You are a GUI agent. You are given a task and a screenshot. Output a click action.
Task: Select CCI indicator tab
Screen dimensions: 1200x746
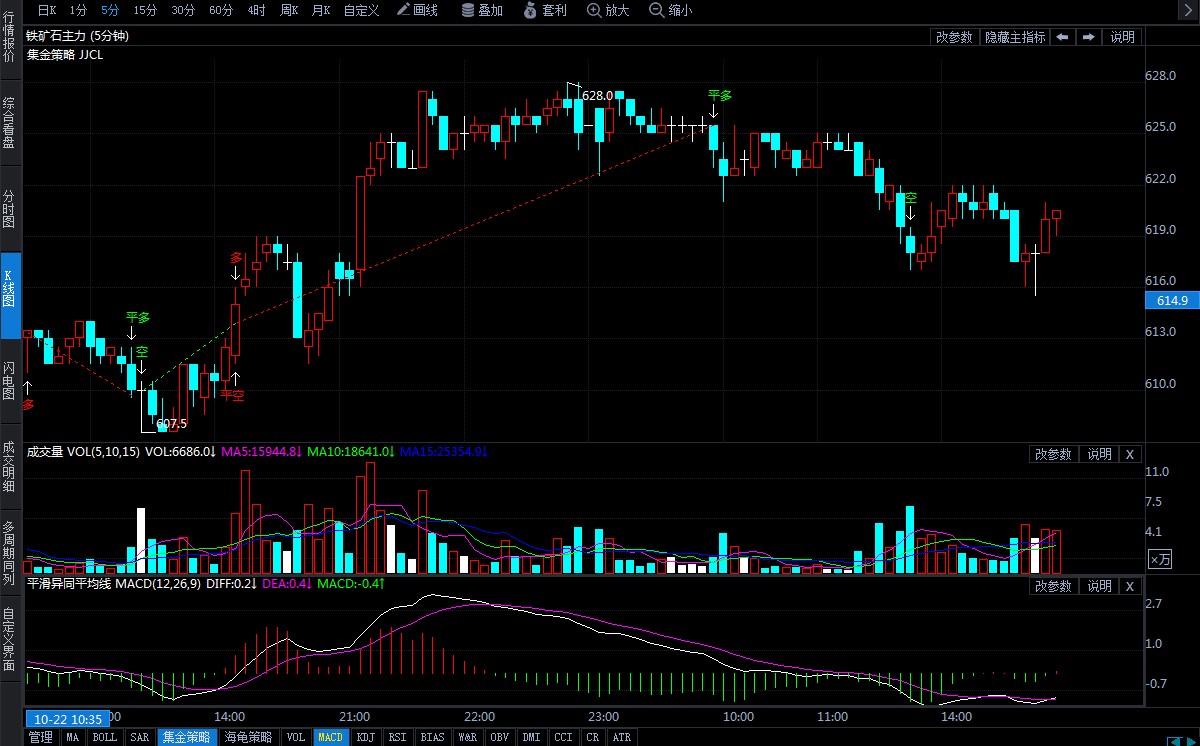(563, 737)
